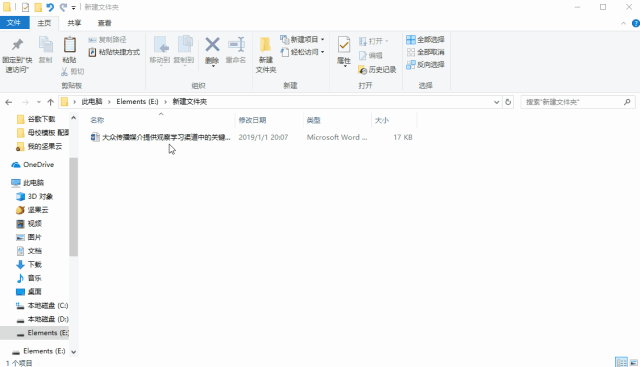Click the Rename (重命名) icon

click(x=236, y=45)
